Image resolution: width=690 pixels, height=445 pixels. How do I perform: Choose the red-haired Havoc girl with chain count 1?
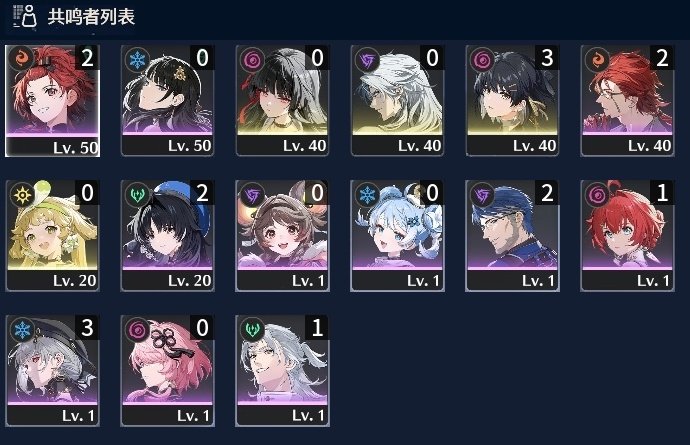(x=627, y=235)
